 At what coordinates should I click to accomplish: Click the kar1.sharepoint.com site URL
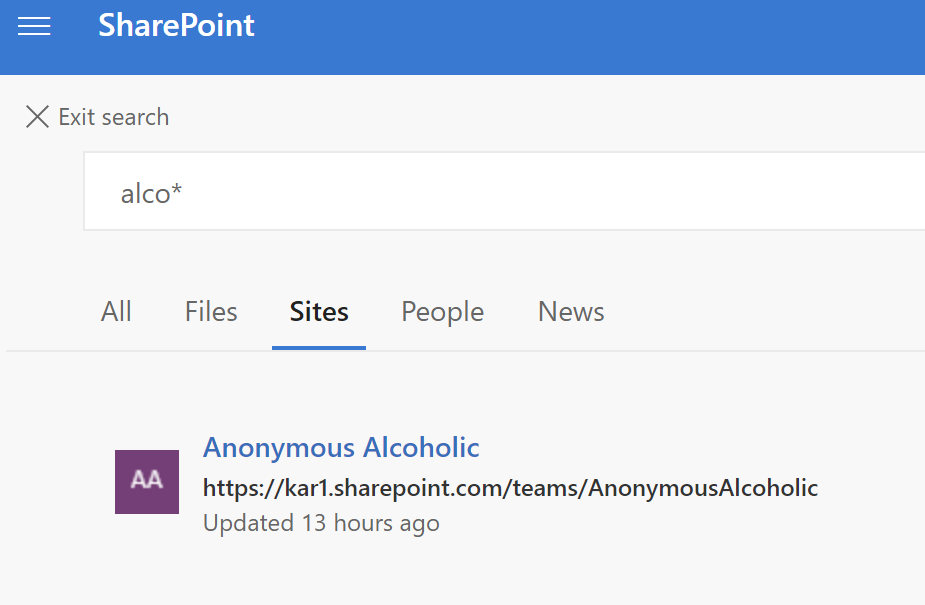[x=510, y=488]
